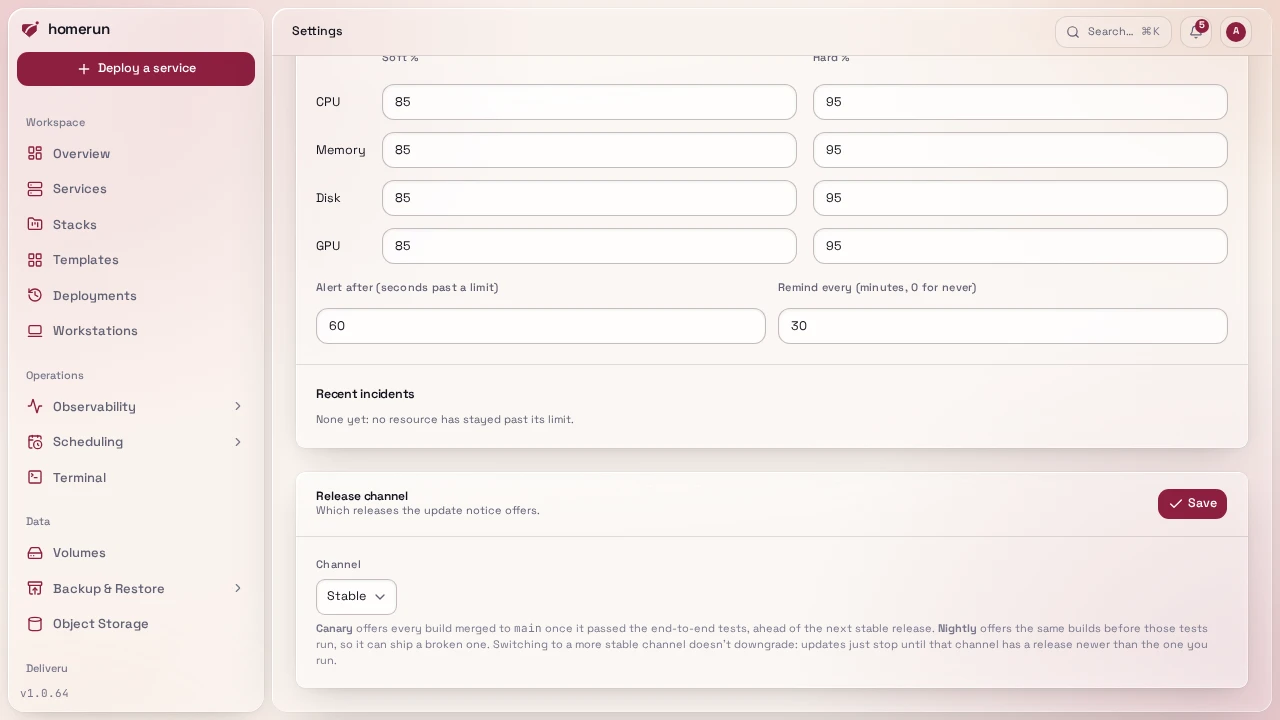1280x720 pixels.
Task: Open the Stable channel dropdown
Action: [x=356, y=597]
